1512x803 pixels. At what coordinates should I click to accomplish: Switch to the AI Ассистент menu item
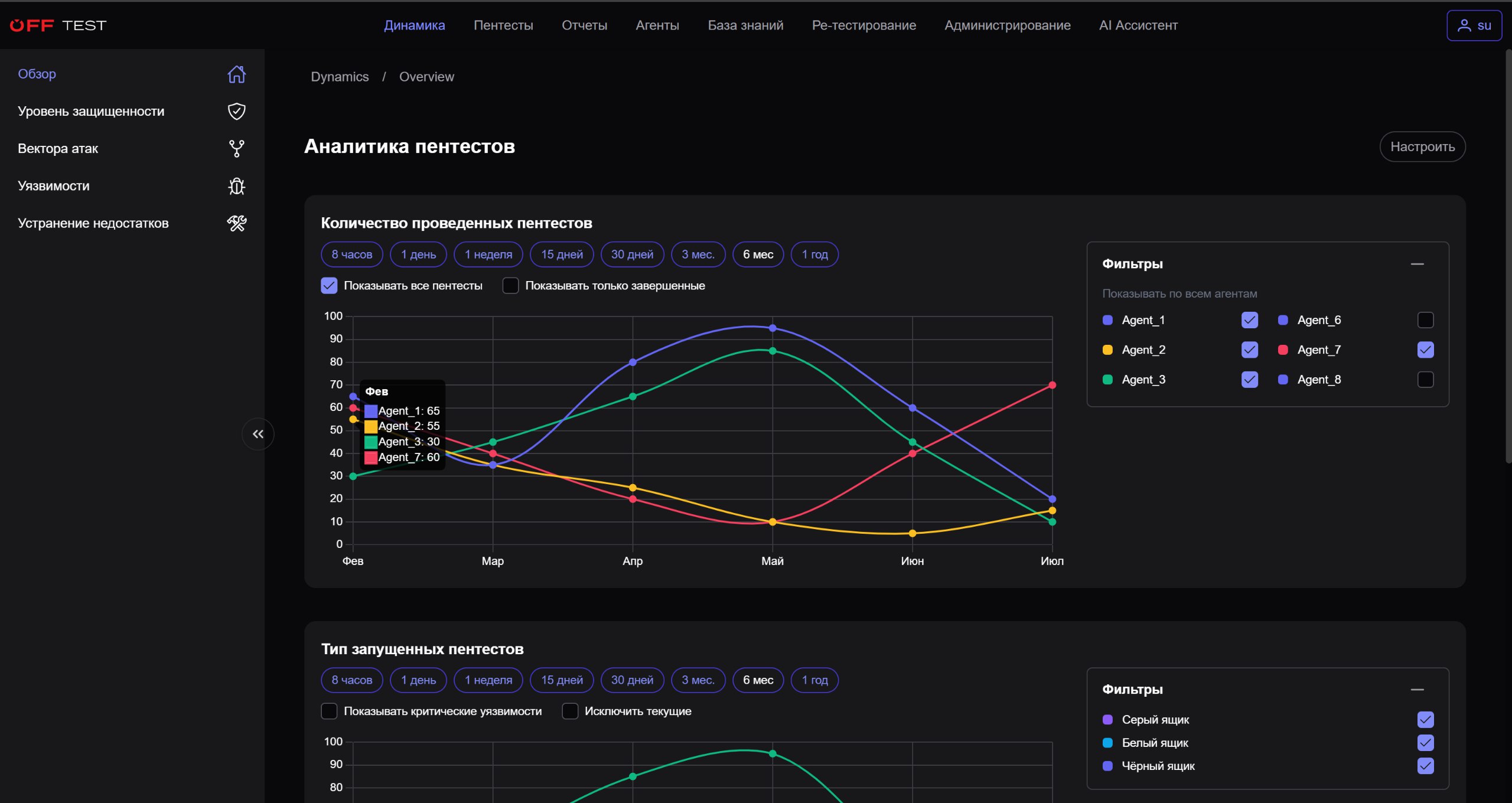coord(1138,25)
